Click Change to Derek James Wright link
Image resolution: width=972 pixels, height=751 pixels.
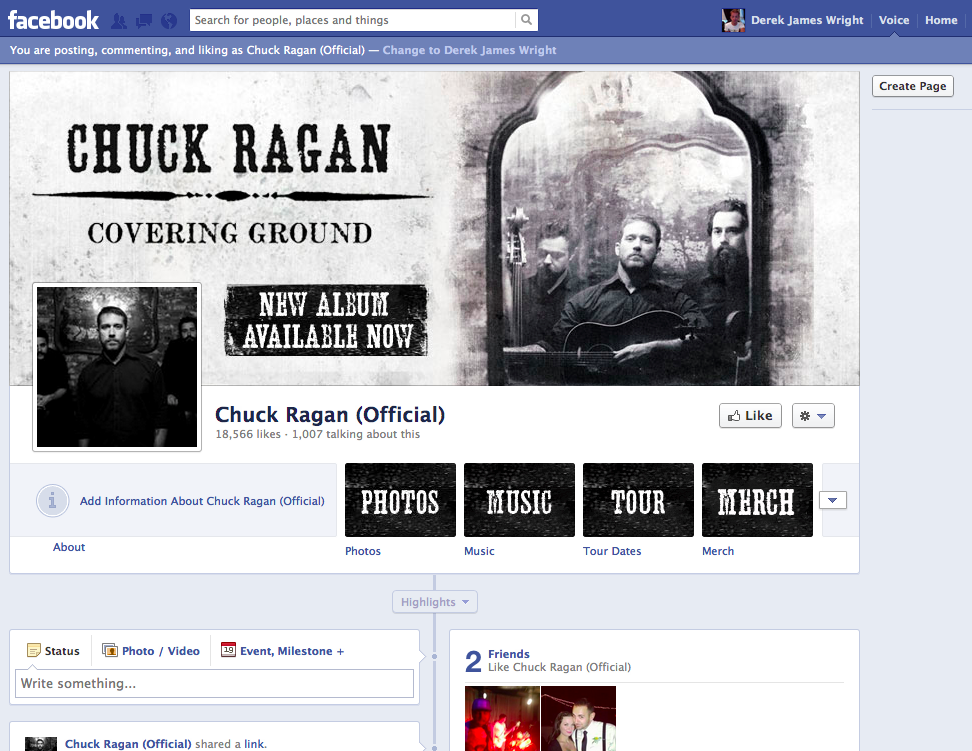pos(469,50)
